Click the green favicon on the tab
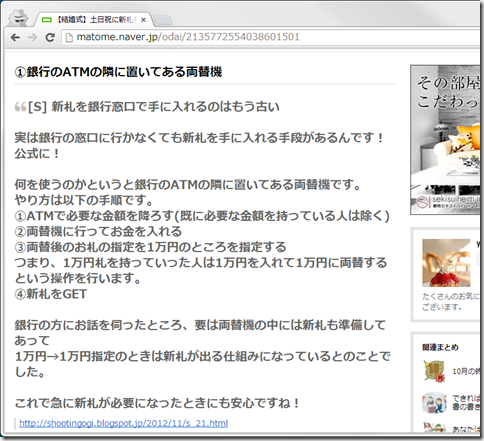This screenshot has width=484, height=441. click(x=47, y=20)
